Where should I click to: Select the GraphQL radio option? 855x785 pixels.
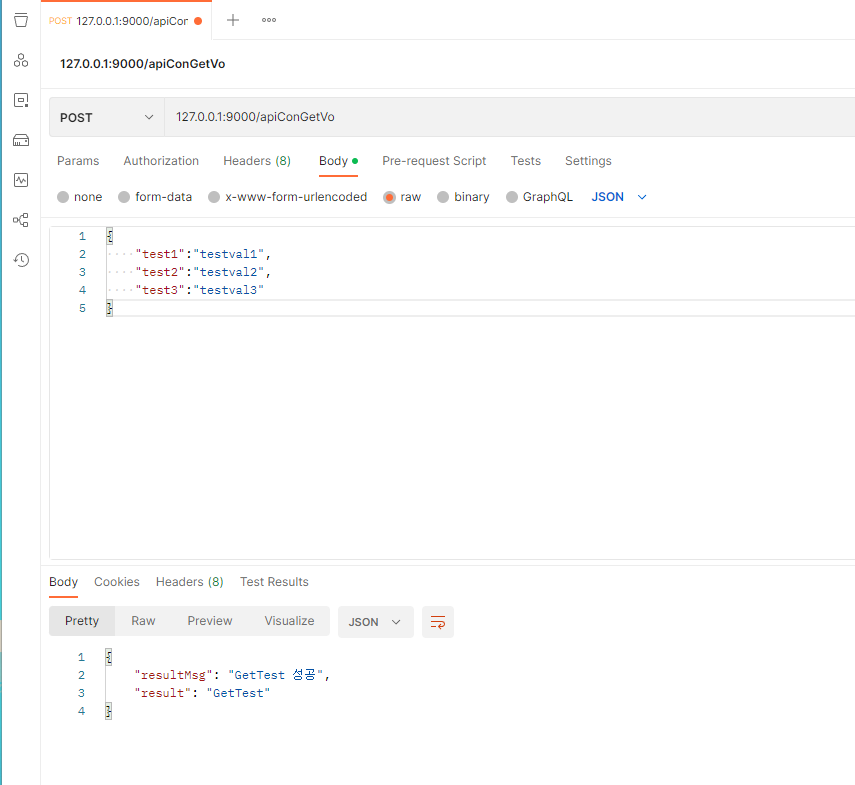[512, 197]
